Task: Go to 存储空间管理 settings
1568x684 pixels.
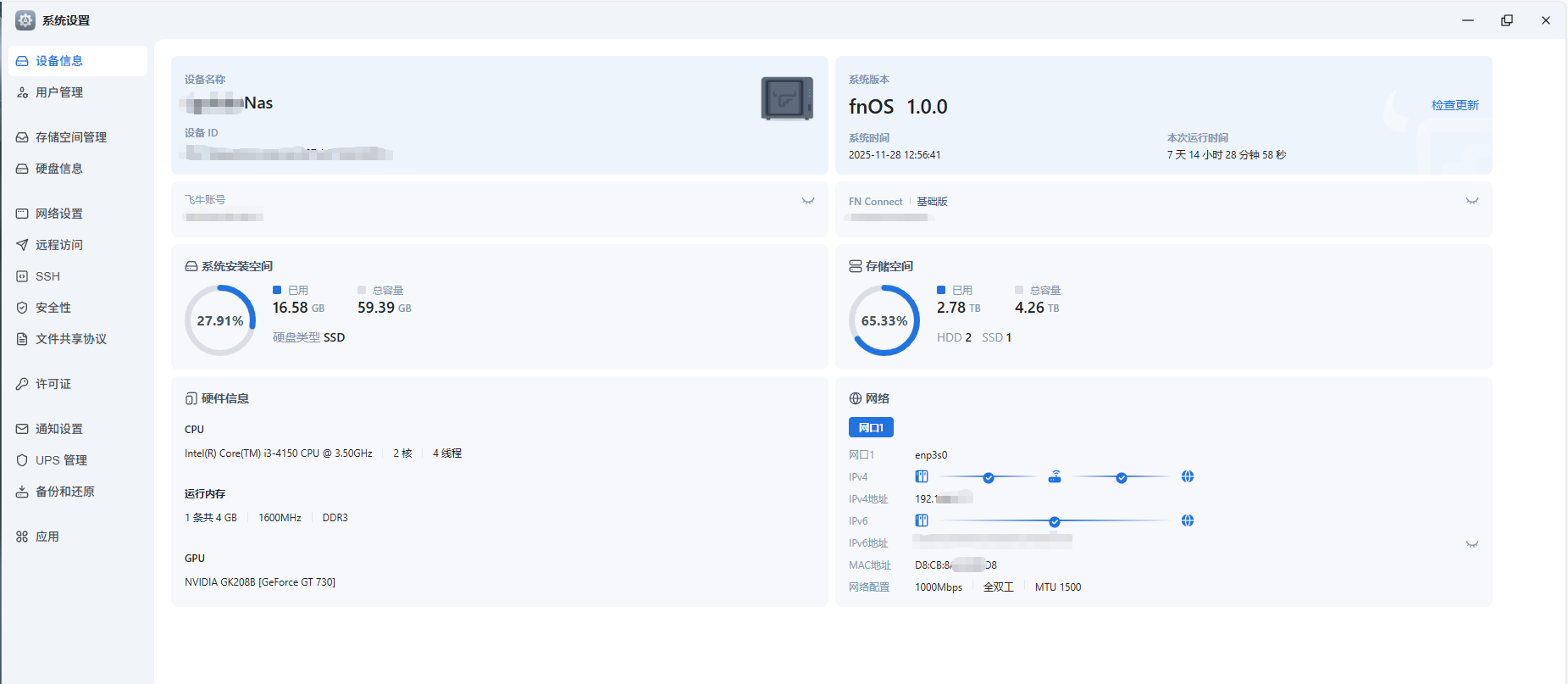Action: [78, 137]
